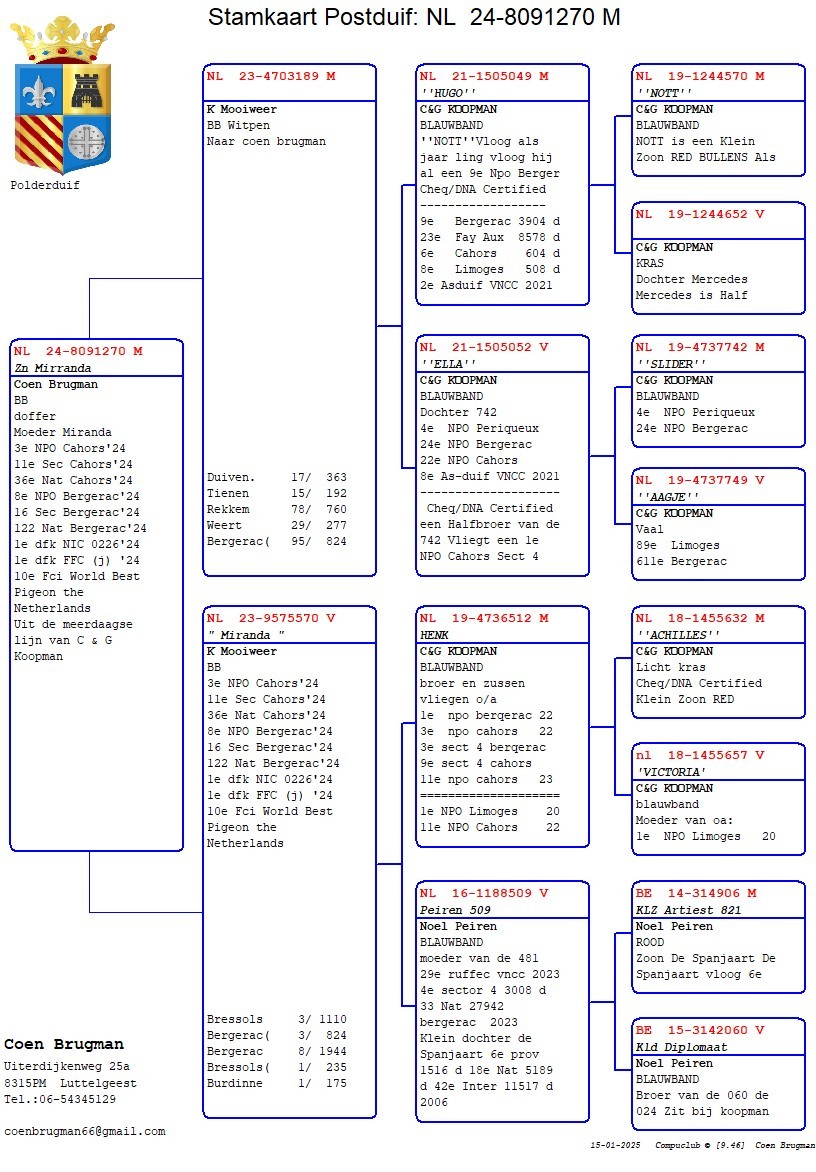Click the ''NOTT'' great-grandparent name
Screen dimensions: 816x1172
pyautogui.click(x=664, y=92)
